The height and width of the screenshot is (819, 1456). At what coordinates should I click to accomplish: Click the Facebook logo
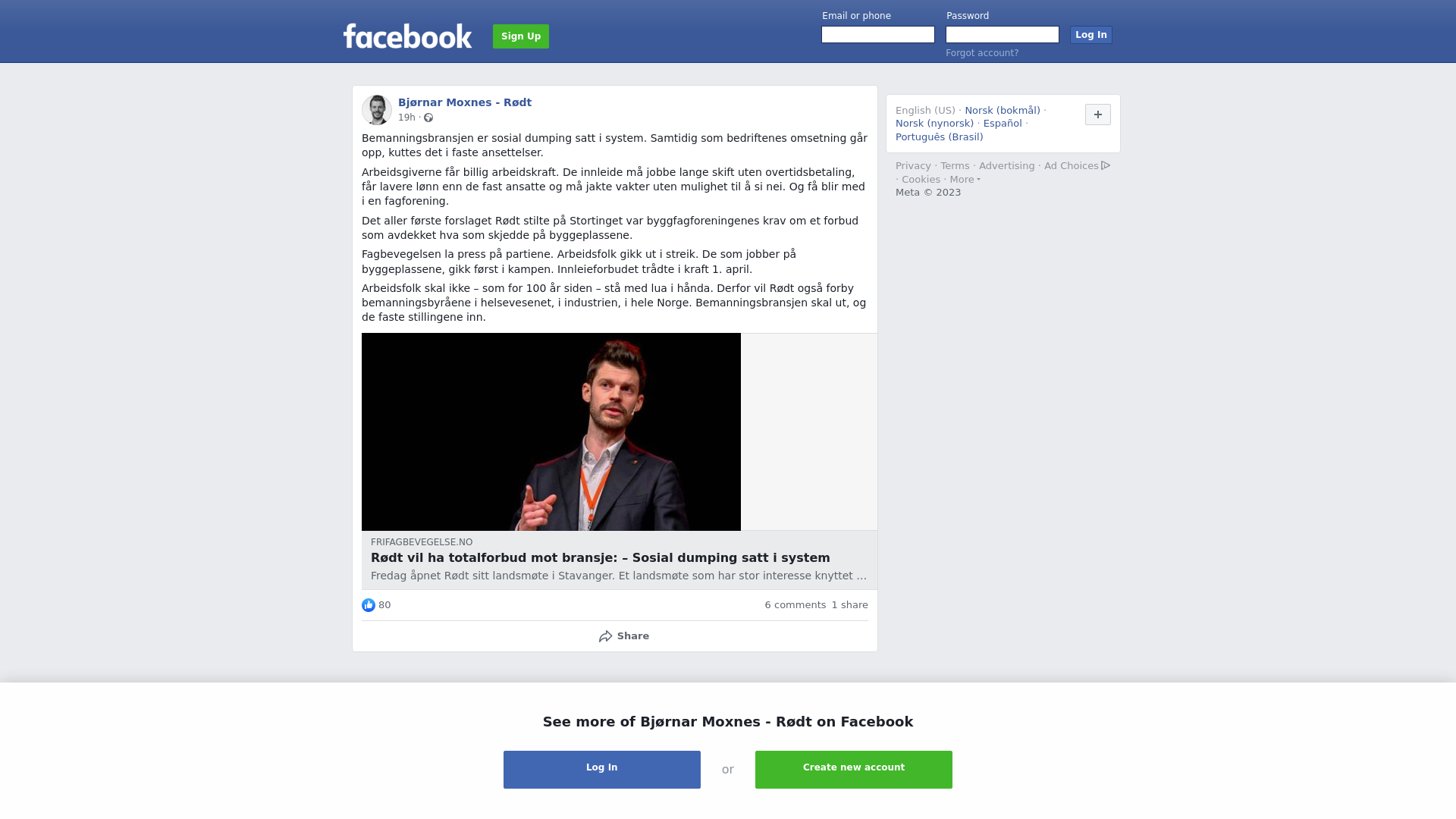(407, 36)
